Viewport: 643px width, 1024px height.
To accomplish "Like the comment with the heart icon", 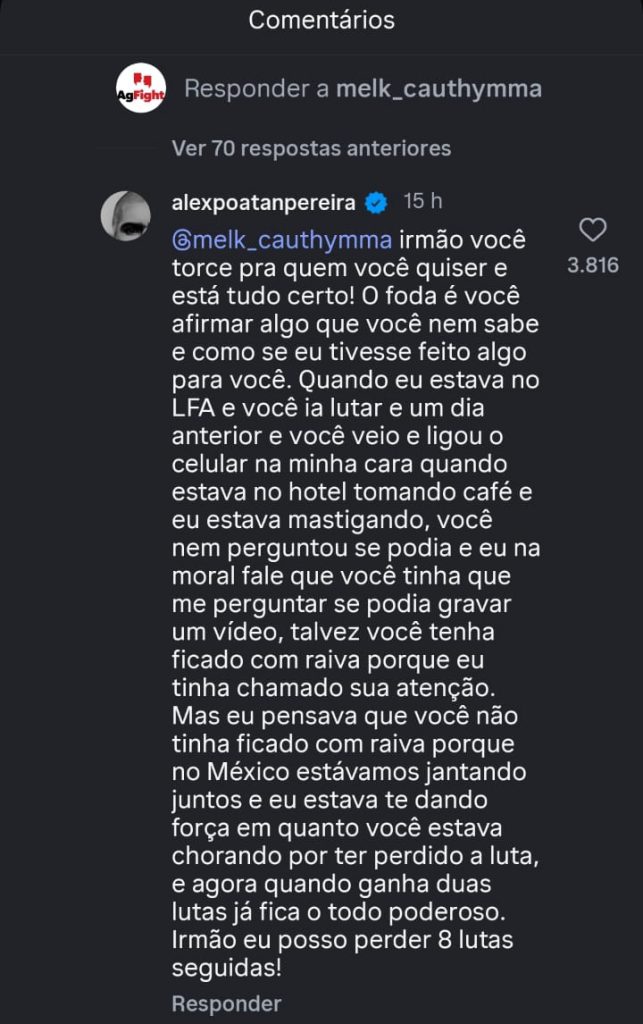I will 593,230.
